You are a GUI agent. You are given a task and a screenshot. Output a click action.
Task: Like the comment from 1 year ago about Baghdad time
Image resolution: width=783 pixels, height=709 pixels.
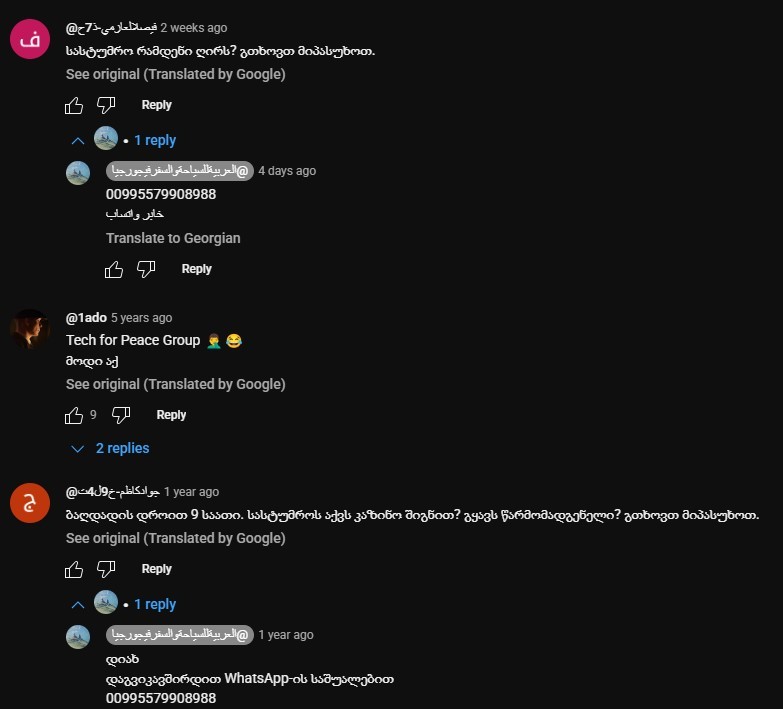pos(74,569)
